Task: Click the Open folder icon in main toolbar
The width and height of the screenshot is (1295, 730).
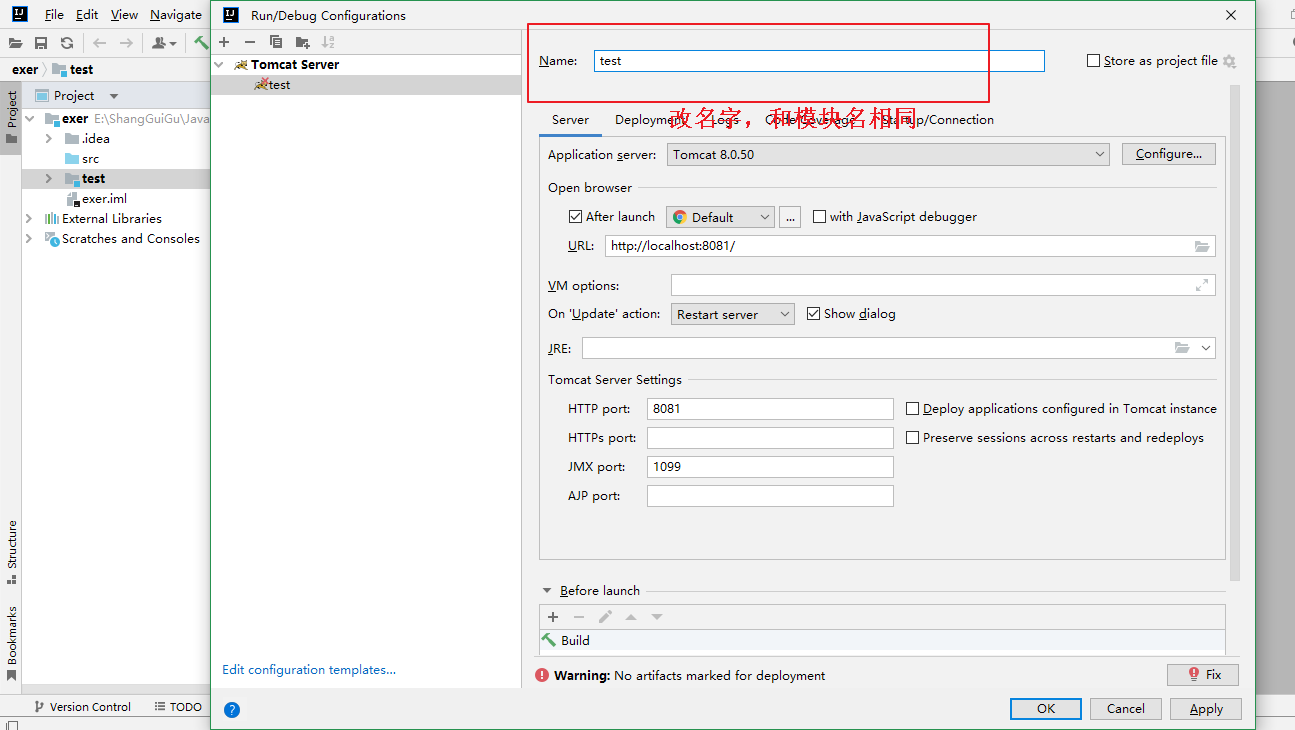Action: coord(15,43)
